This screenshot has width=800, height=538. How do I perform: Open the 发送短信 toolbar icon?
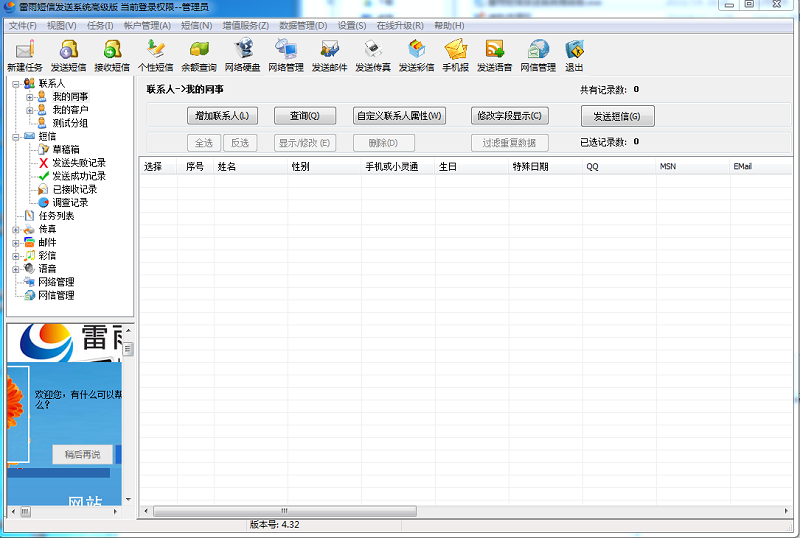point(68,55)
